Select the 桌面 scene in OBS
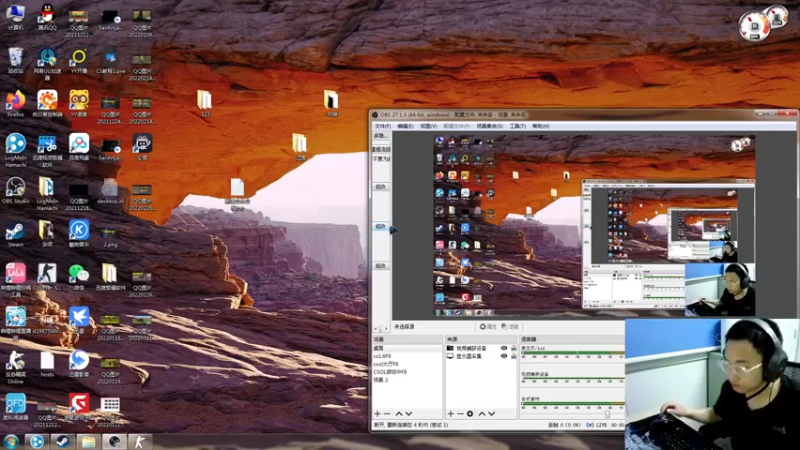The image size is (800, 450). 407,348
